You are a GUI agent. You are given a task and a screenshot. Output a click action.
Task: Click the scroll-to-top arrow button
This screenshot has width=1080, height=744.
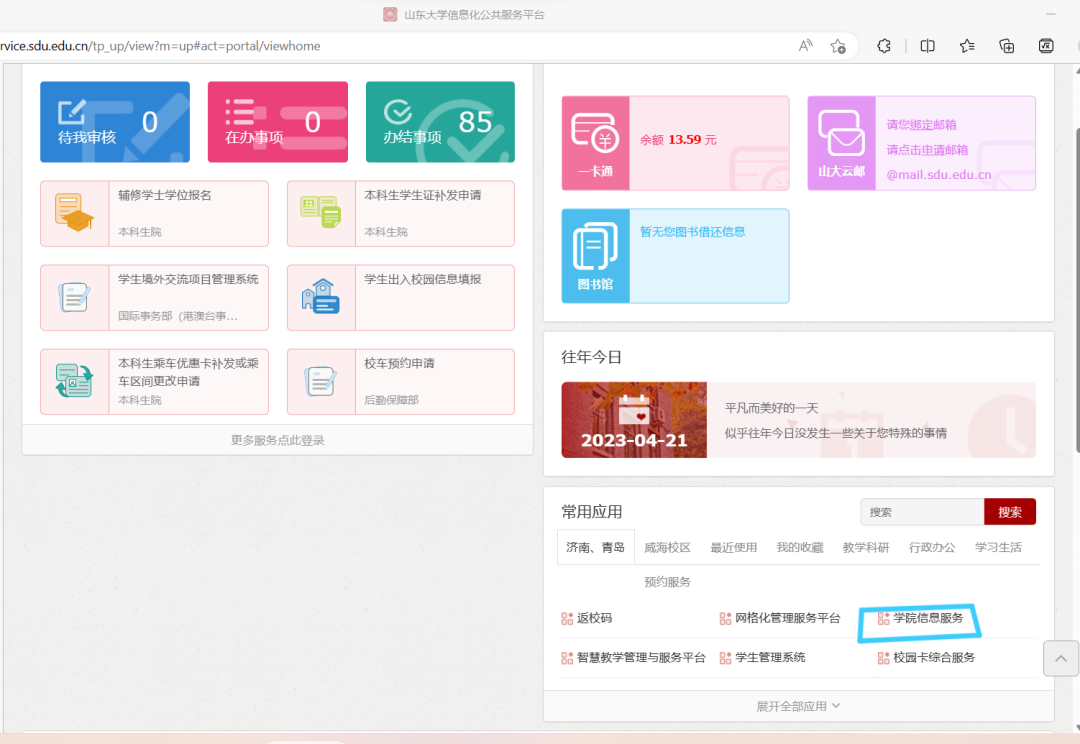pos(1060,658)
